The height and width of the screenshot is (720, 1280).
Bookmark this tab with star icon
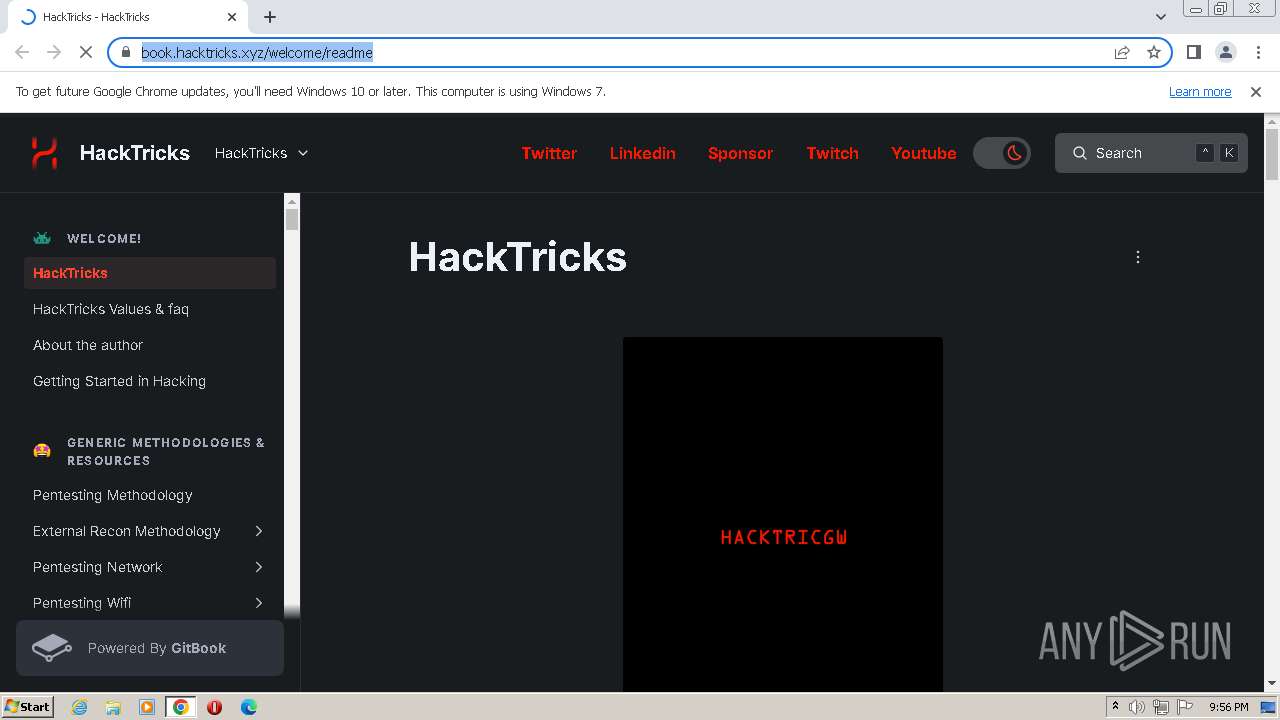[x=1154, y=52]
